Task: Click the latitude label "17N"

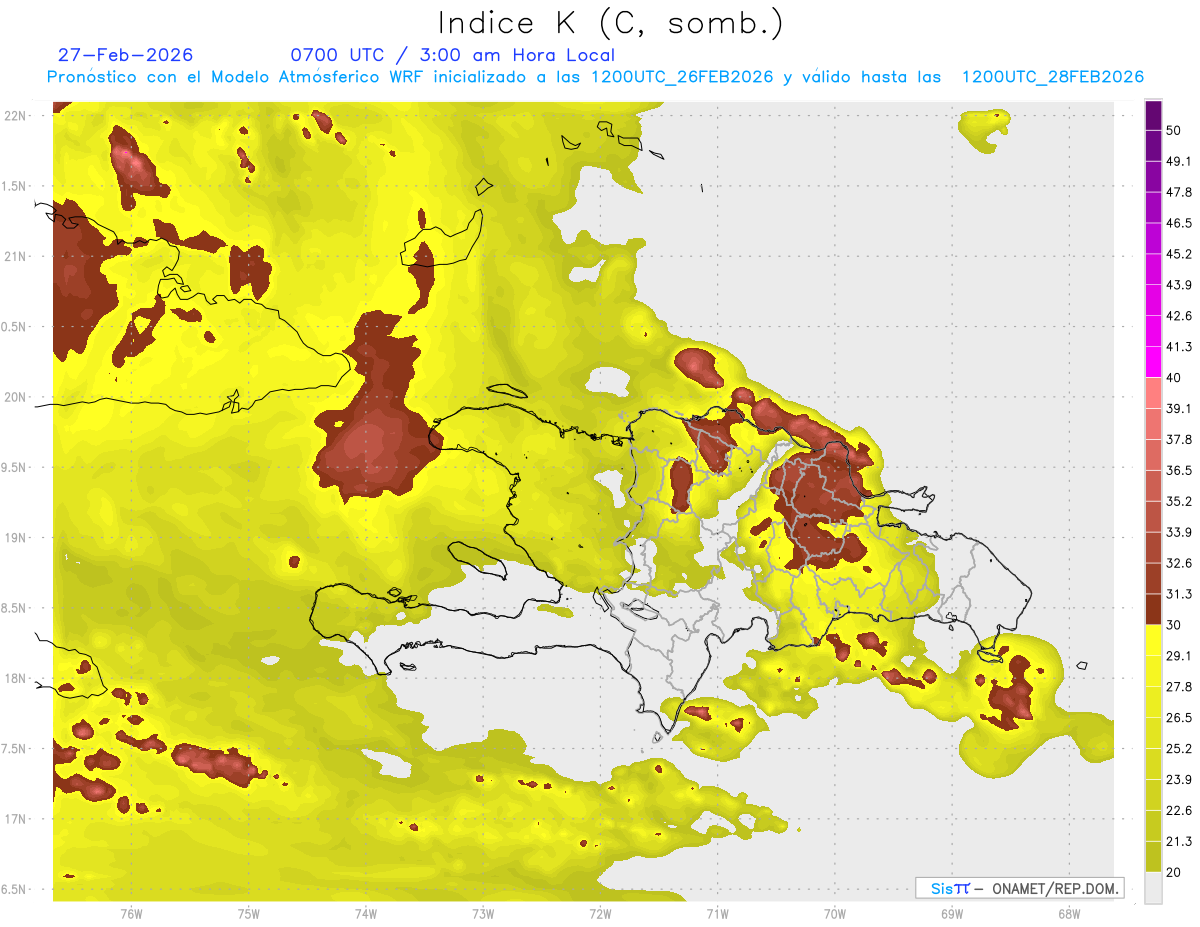Action: click(x=17, y=819)
